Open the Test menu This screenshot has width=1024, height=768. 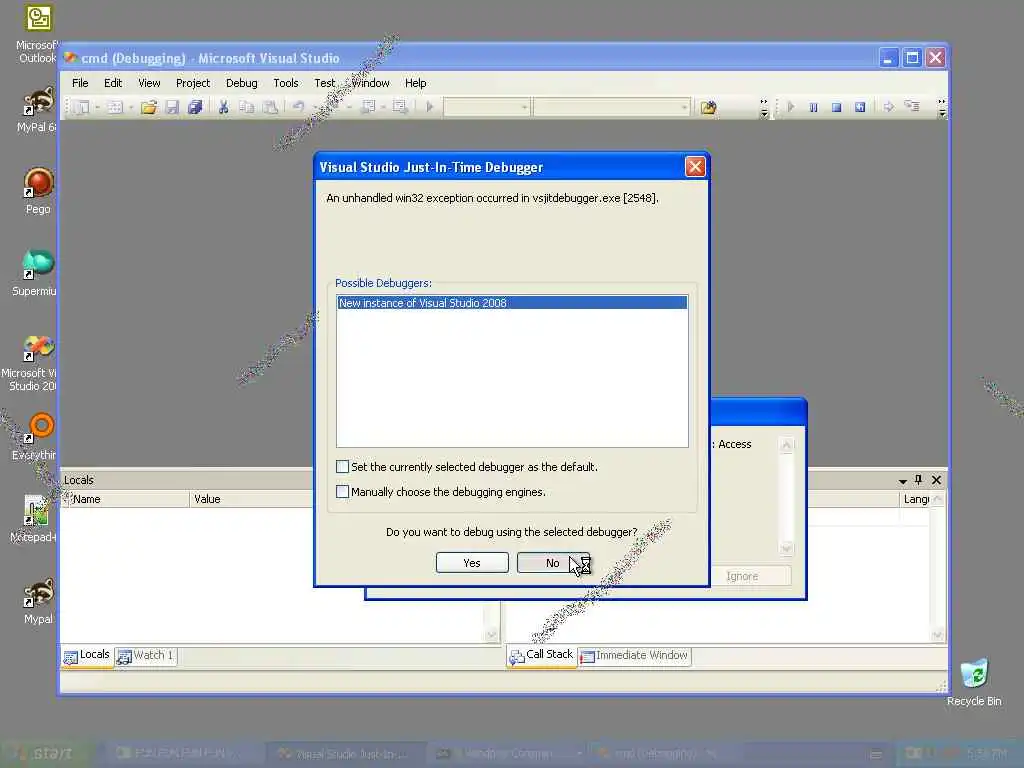click(x=325, y=83)
